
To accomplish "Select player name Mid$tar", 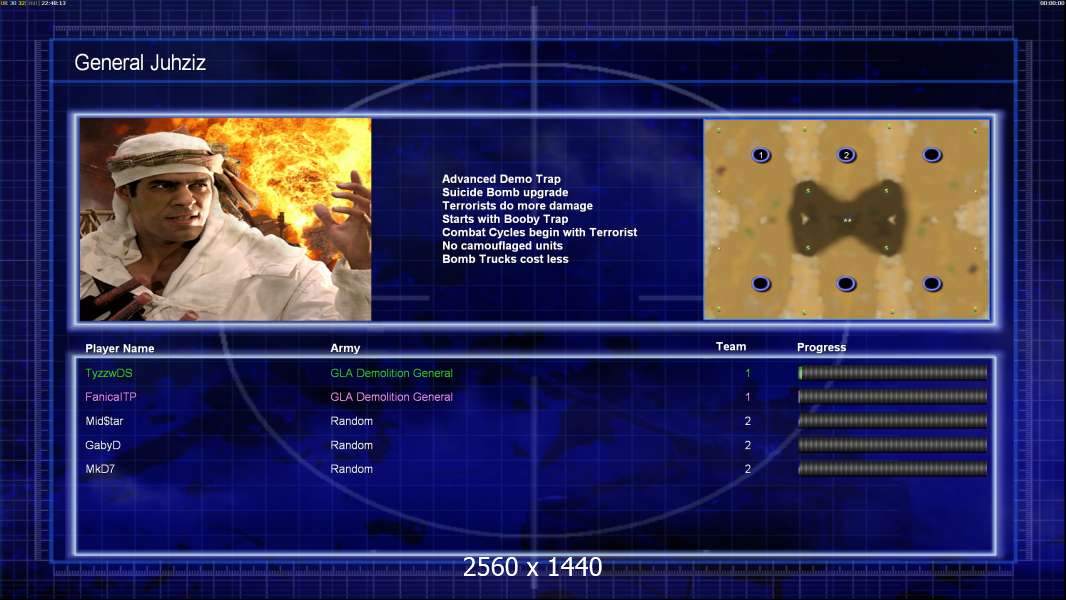I will [x=104, y=421].
